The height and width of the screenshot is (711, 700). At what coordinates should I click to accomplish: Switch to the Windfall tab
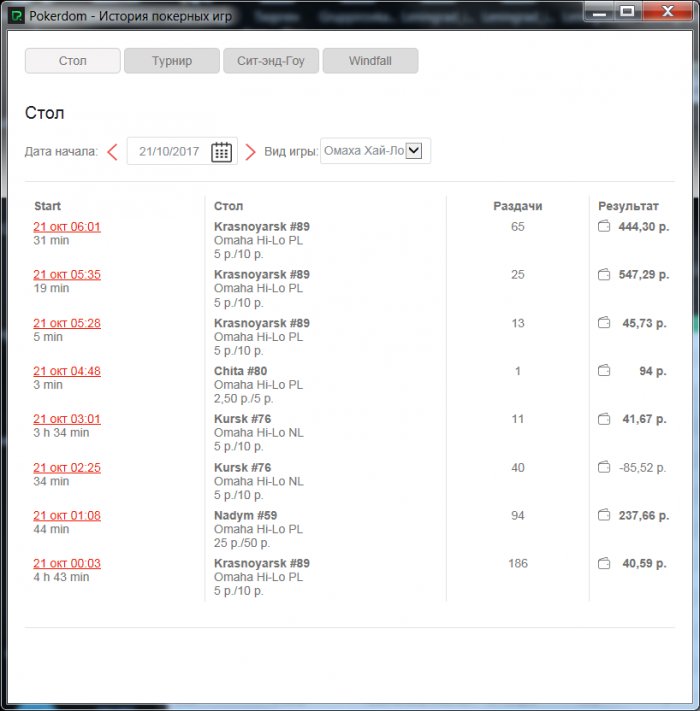tap(370, 61)
